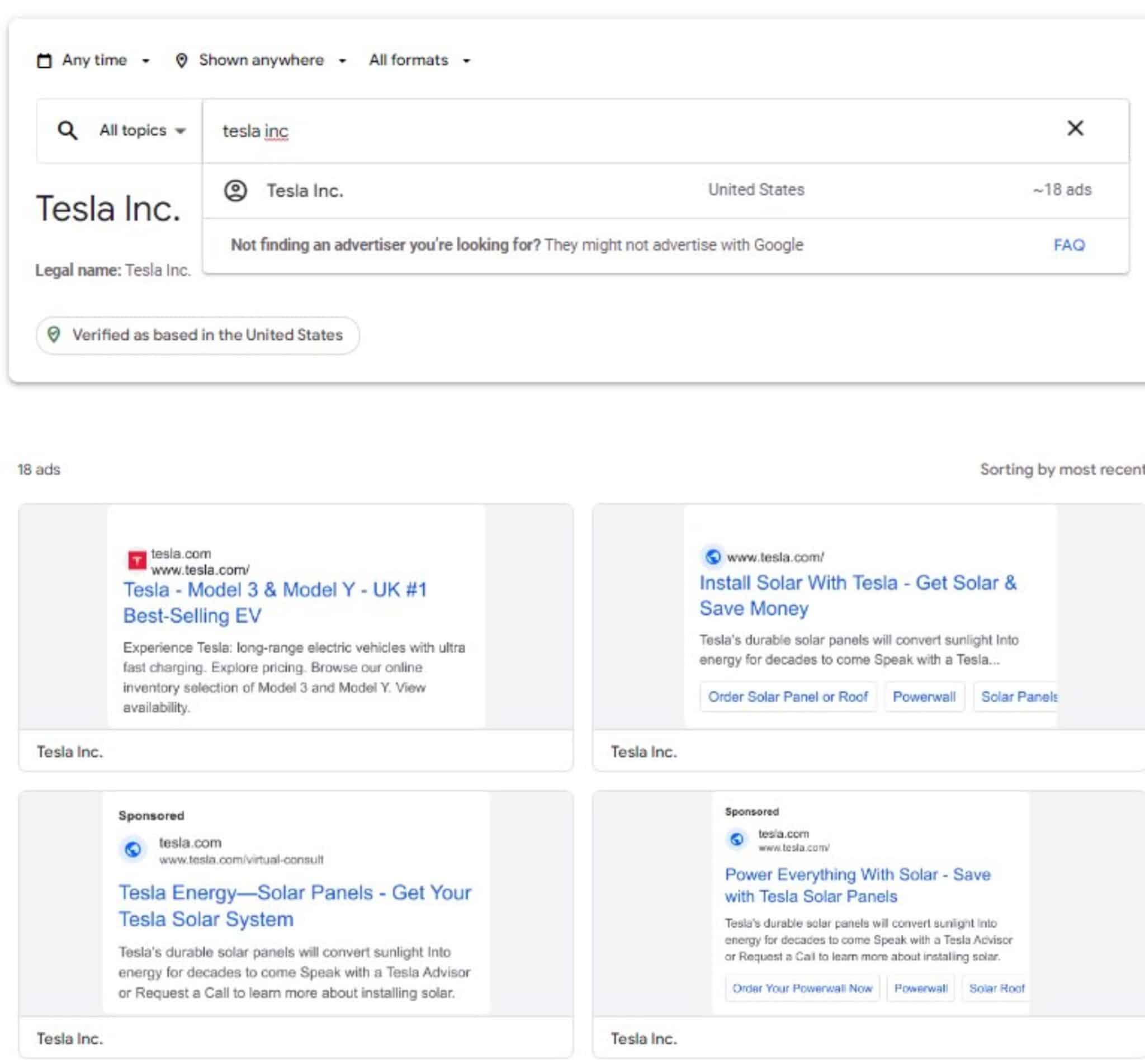The image size is (1145, 1064).
Task: Open the Tesla Model 3 & Model Y ad title
Action: click(275, 602)
